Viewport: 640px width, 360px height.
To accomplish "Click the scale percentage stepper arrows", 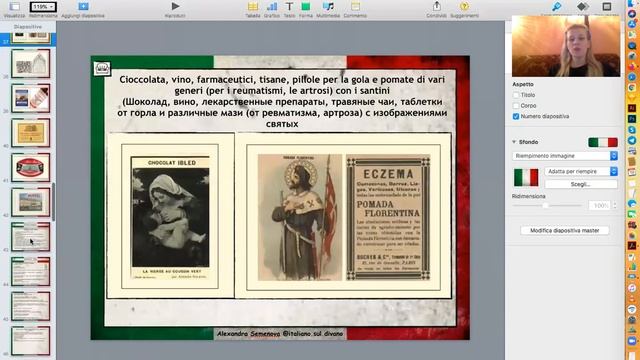I will pyautogui.click(x=615, y=206).
